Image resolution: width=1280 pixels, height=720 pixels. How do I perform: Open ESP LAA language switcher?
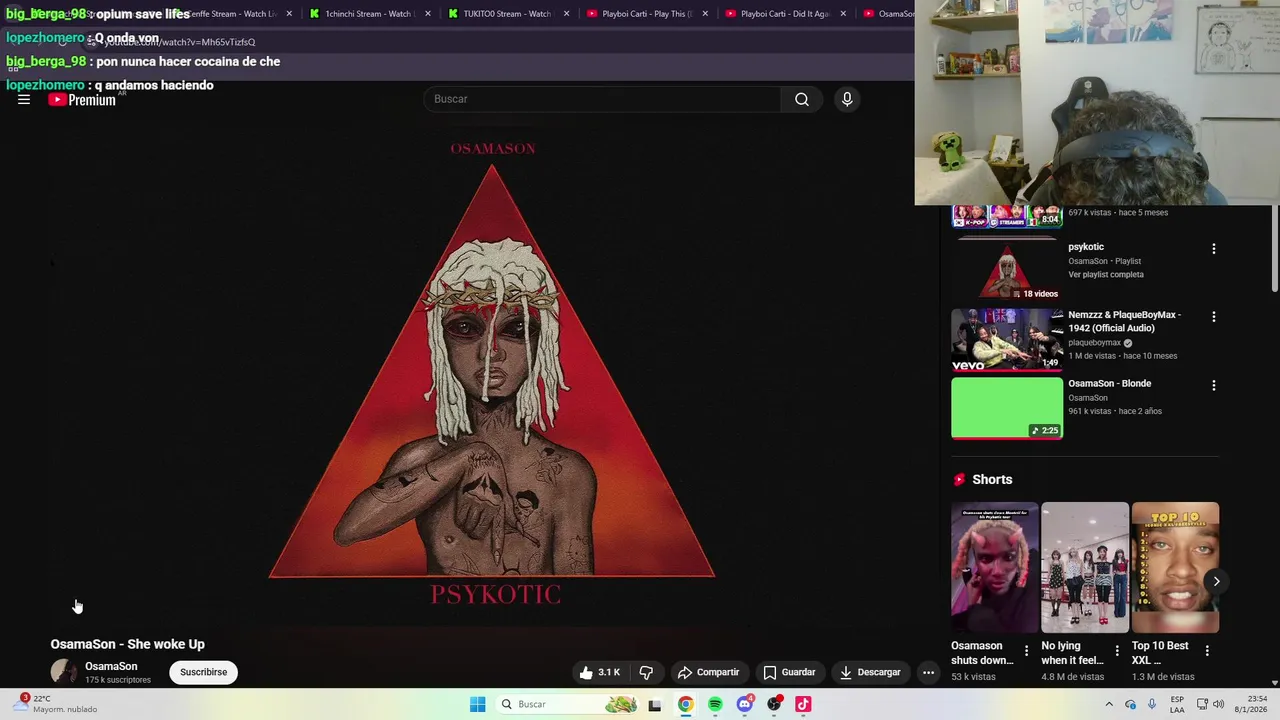pyautogui.click(x=1178, y=704)
